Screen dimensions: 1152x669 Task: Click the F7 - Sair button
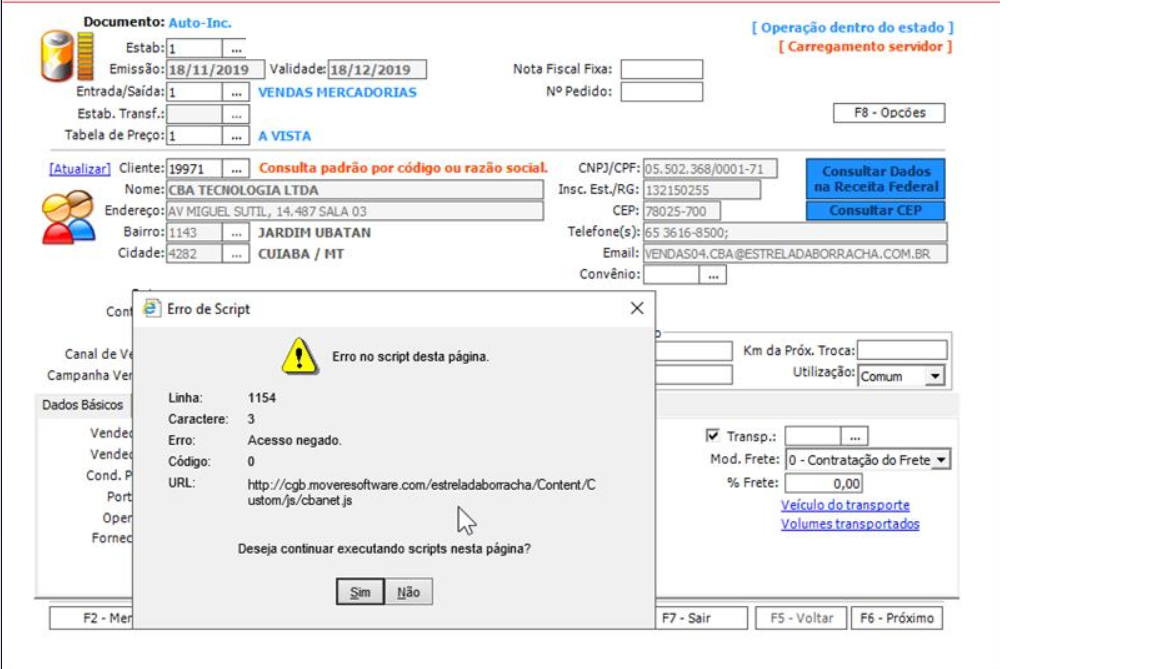(702, 618)
